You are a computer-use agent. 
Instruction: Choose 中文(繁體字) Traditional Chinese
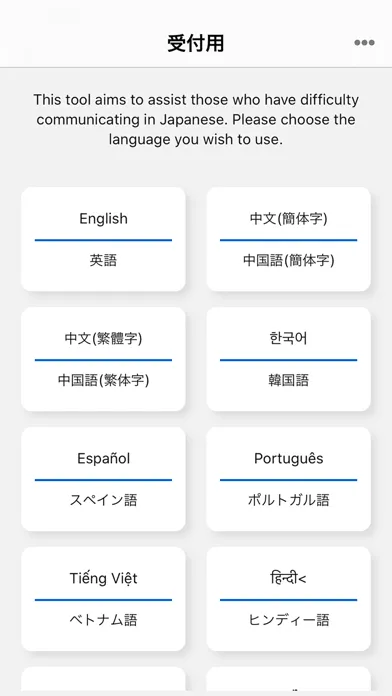(x=103, y=359)
